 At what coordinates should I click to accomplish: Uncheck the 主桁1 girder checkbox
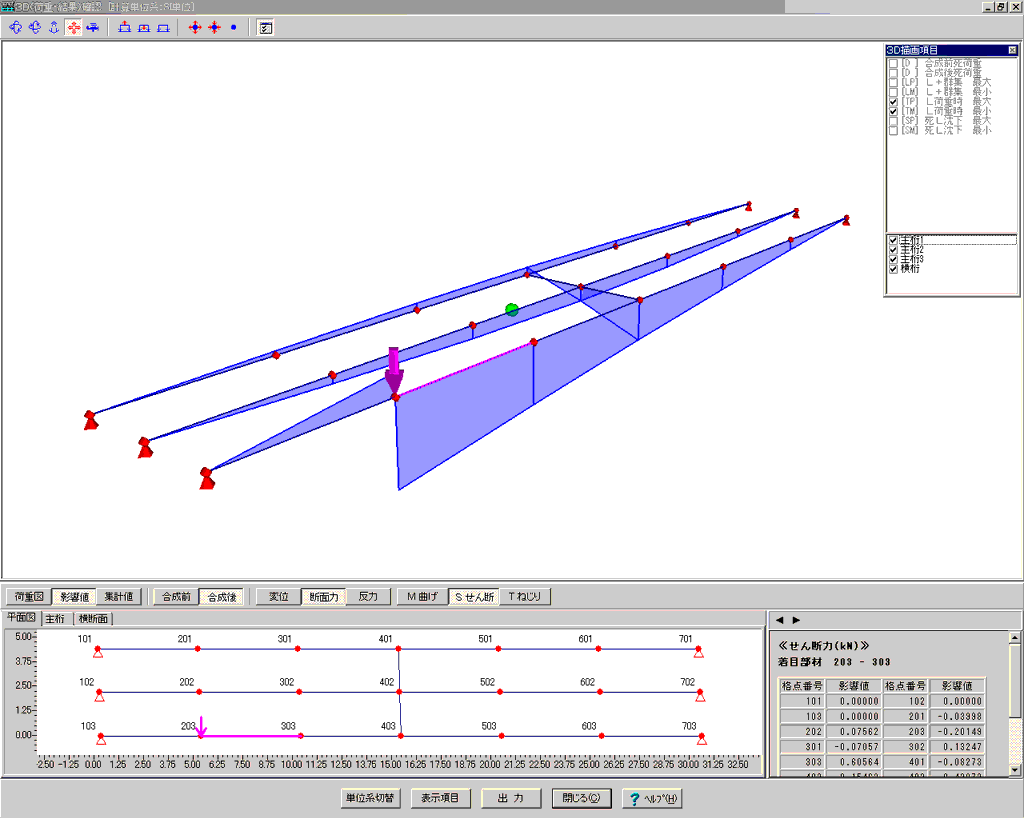coord(893,240)
